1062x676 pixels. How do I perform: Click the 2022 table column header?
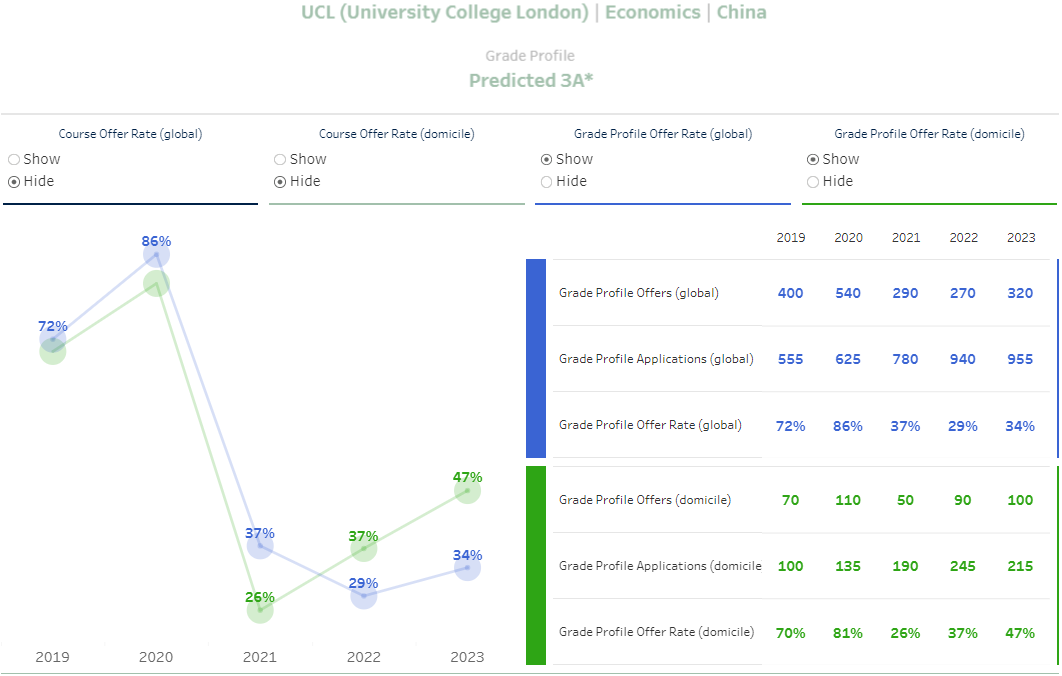coord(963,238)
